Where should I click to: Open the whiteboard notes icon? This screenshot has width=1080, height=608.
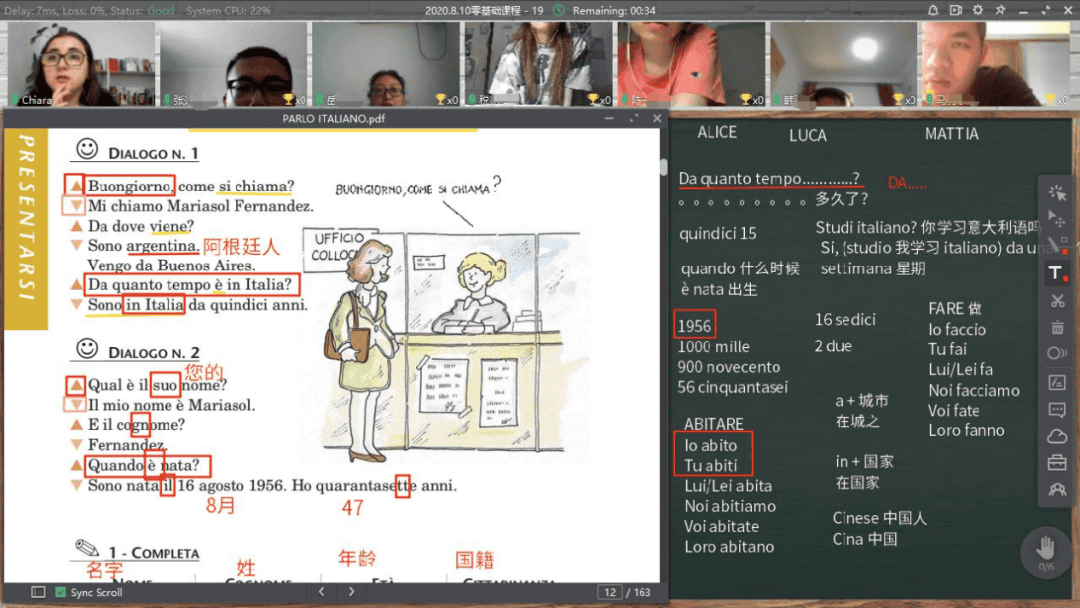click(x=1057, y=383)
